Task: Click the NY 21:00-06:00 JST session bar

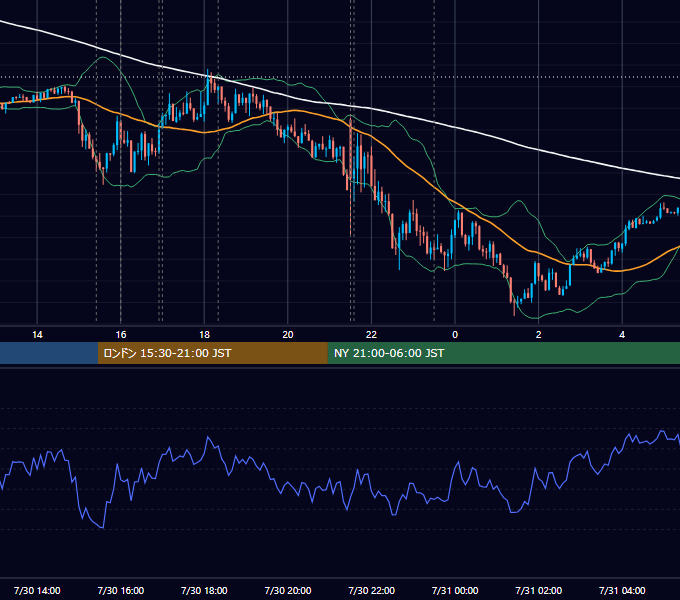Action: (503, 353)
